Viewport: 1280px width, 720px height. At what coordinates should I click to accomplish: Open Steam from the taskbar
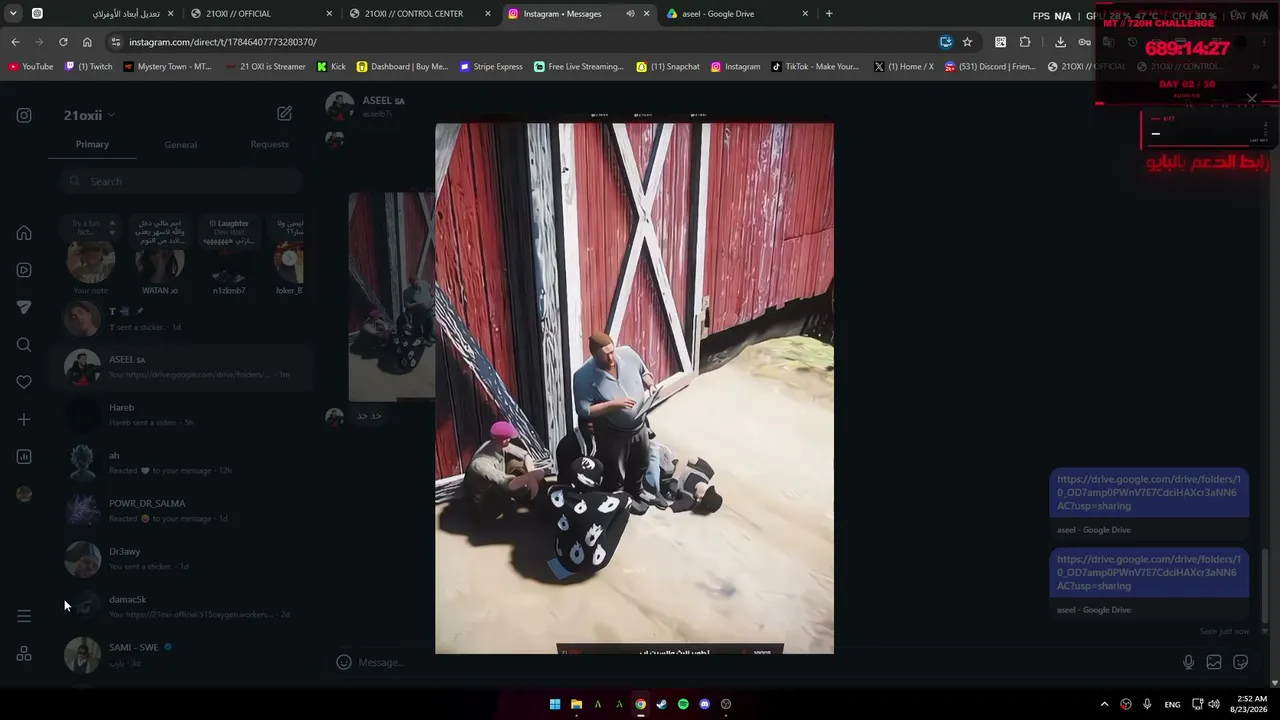(662, 704)
